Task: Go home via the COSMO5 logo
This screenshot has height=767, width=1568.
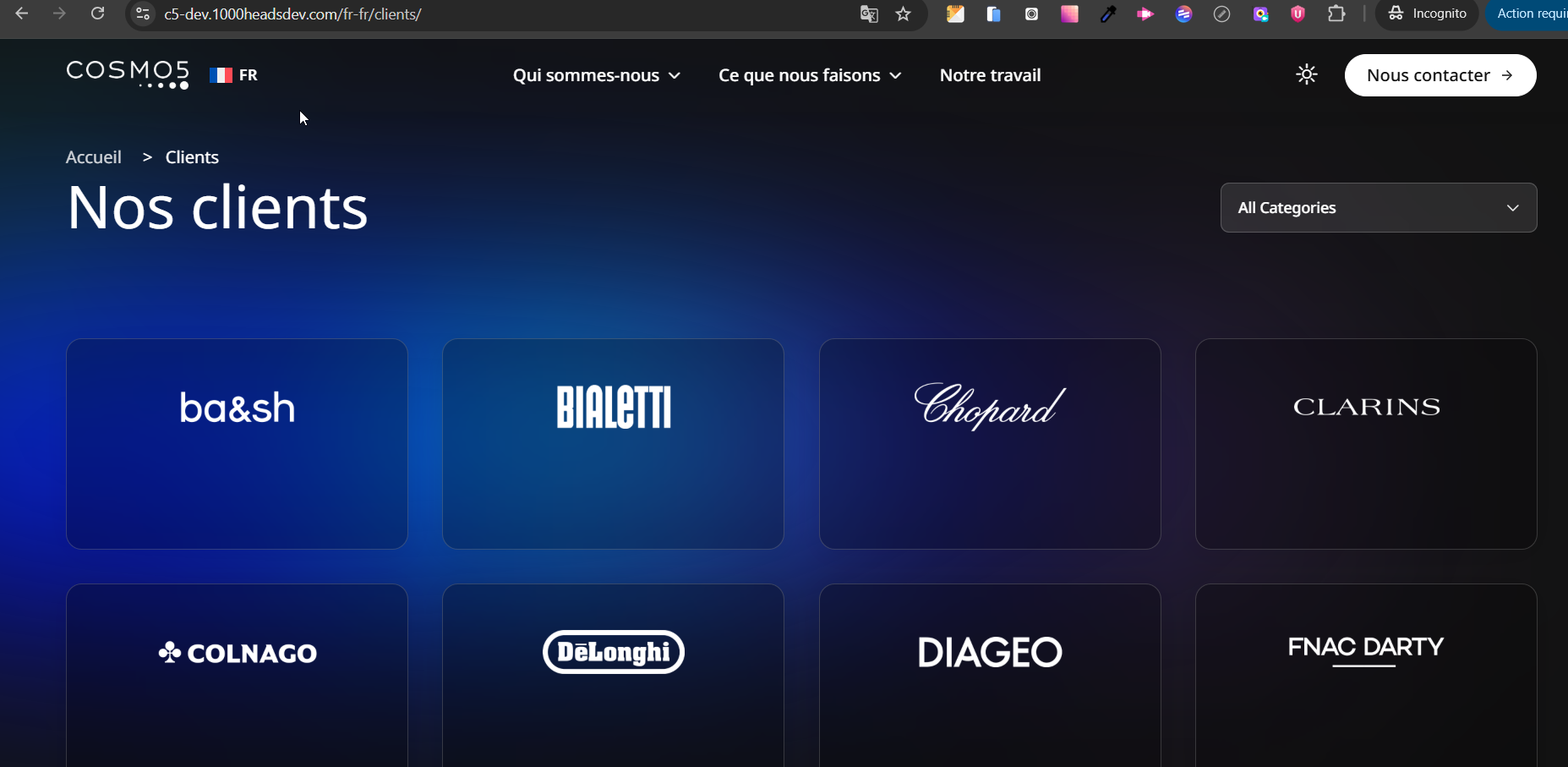Action: click(128, 74)
